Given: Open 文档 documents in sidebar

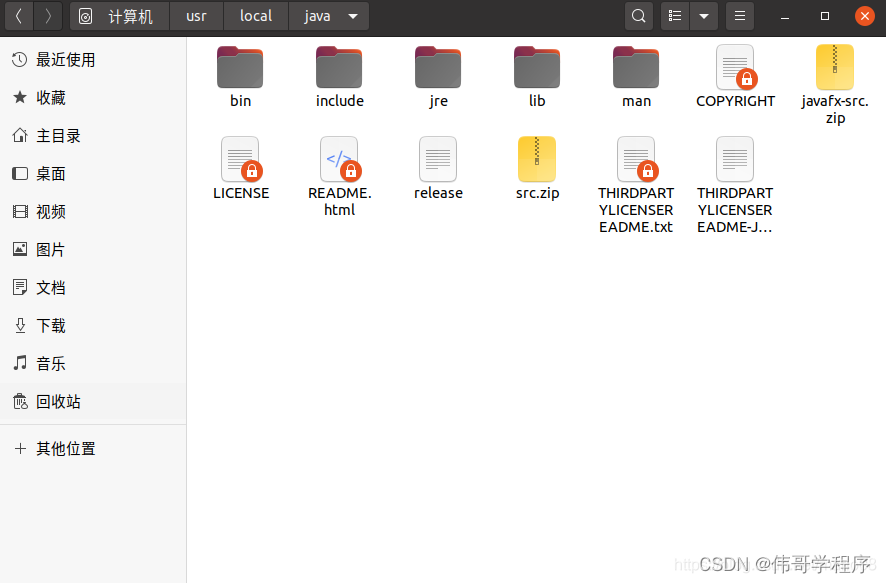Looking at the screenshot, I should (x=93, y=287).
